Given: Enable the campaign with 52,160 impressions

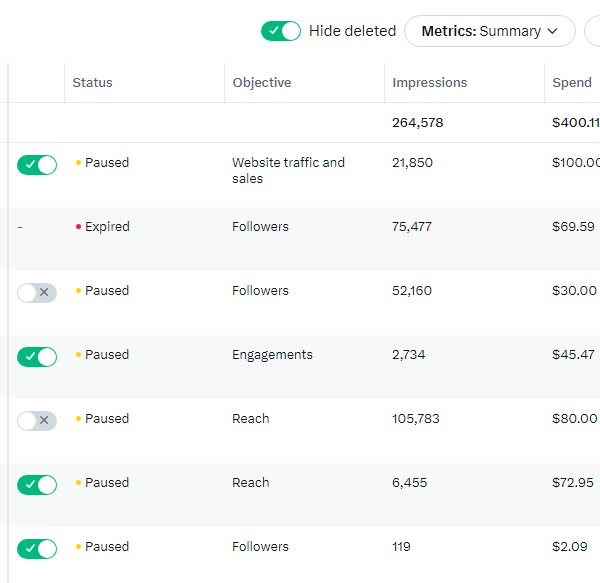Looking at the screenshot, I should coord(37,293).
